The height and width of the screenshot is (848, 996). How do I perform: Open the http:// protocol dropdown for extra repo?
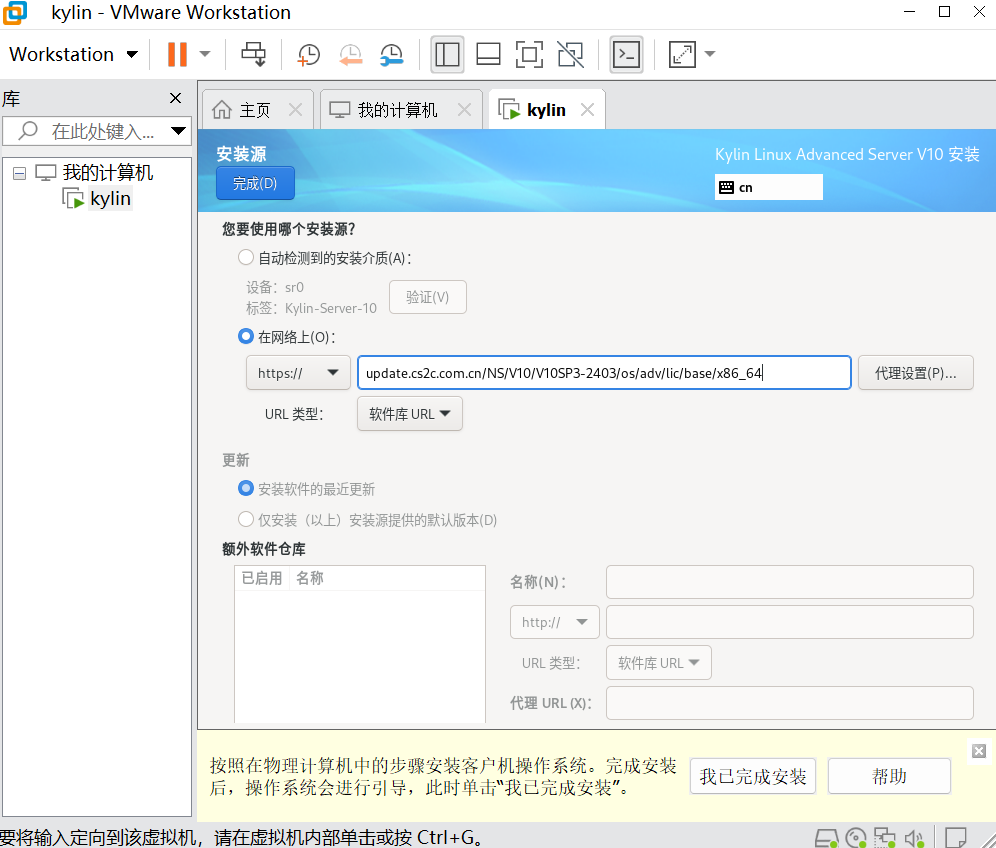[x=555, y=623]
